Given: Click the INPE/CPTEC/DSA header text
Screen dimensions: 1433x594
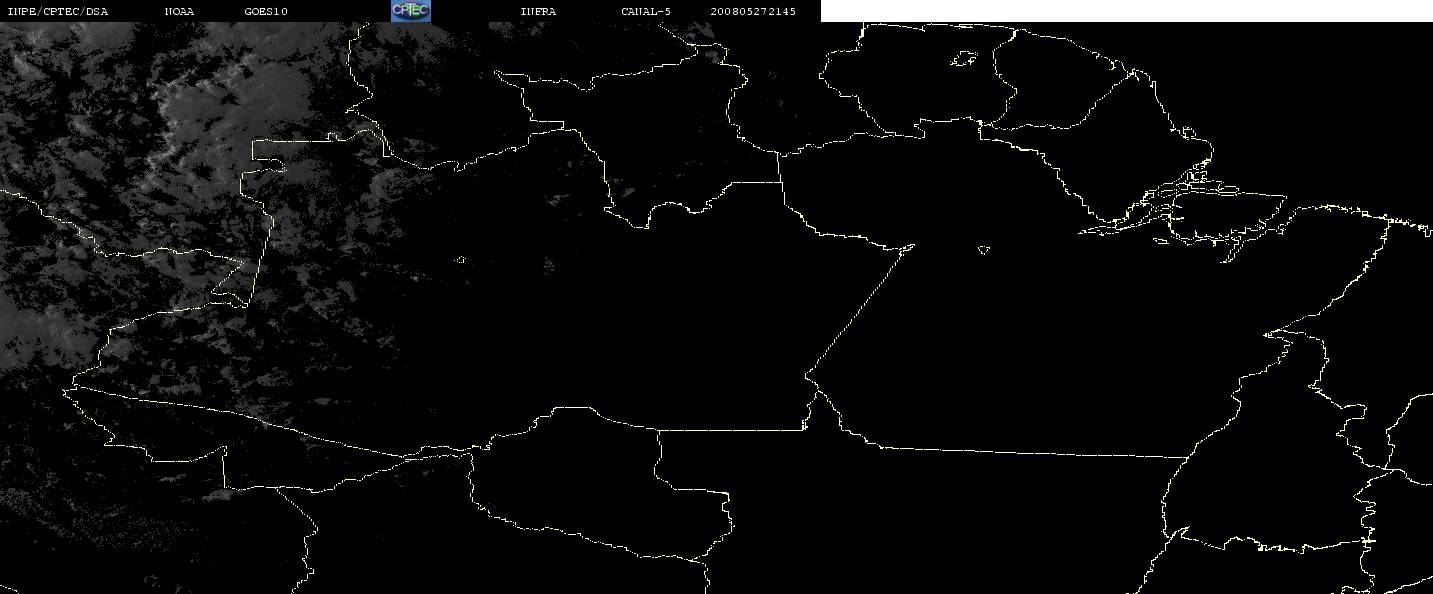Looking at the screenshot, I should [x=57, y=11].
